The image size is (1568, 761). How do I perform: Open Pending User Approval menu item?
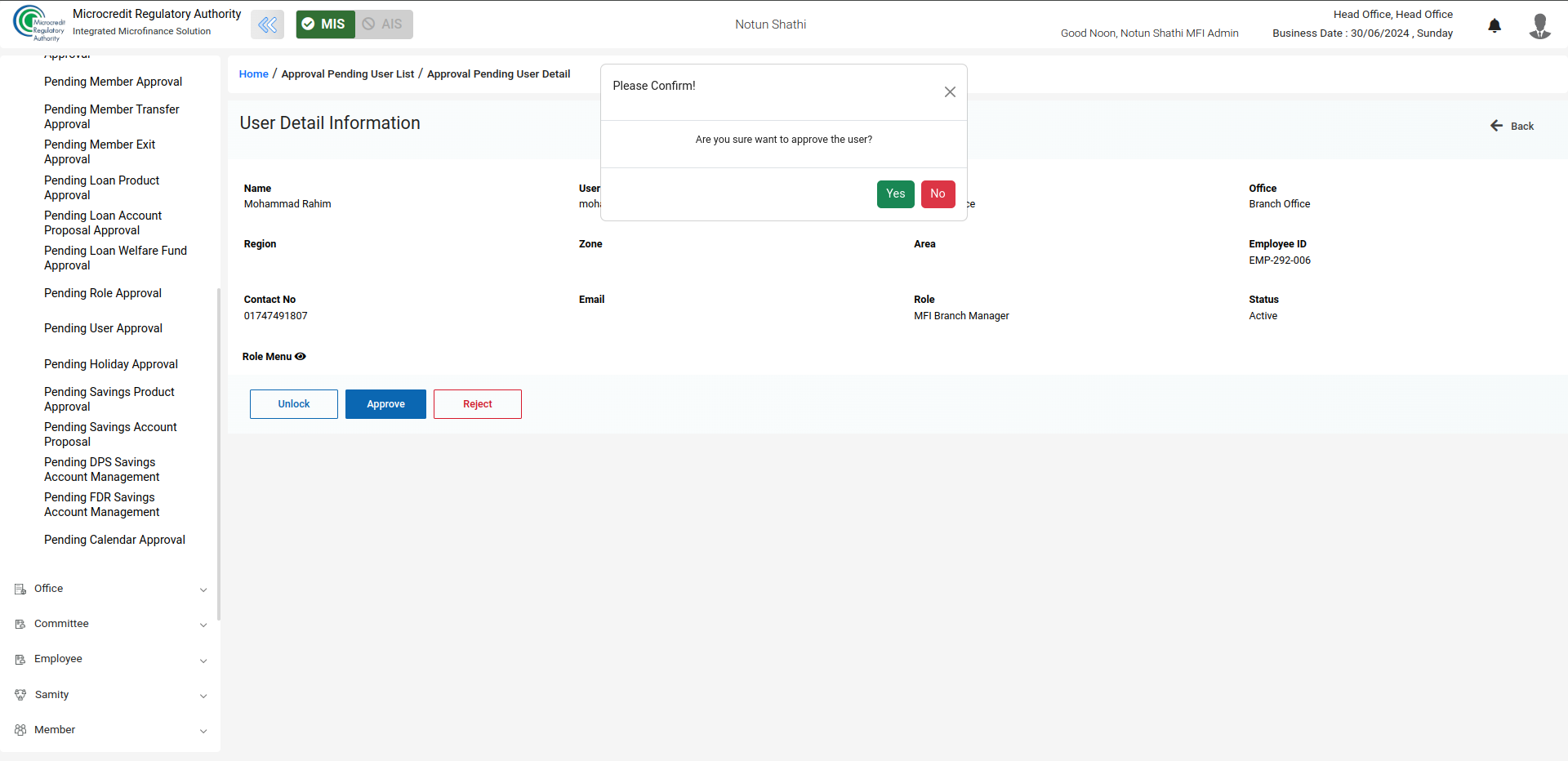point(103,328)
